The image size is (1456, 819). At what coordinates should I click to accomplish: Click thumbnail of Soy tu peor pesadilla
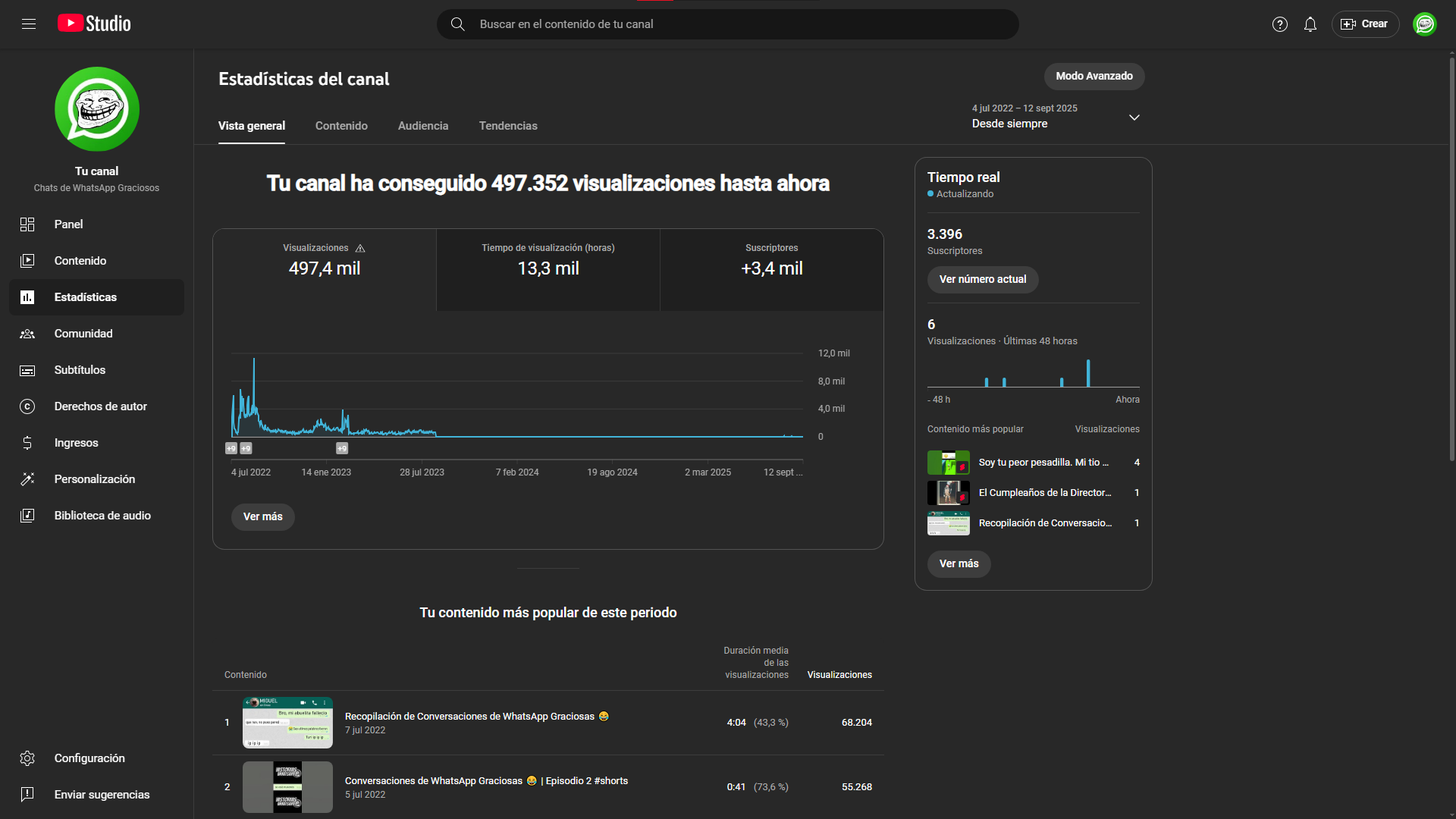949,463
